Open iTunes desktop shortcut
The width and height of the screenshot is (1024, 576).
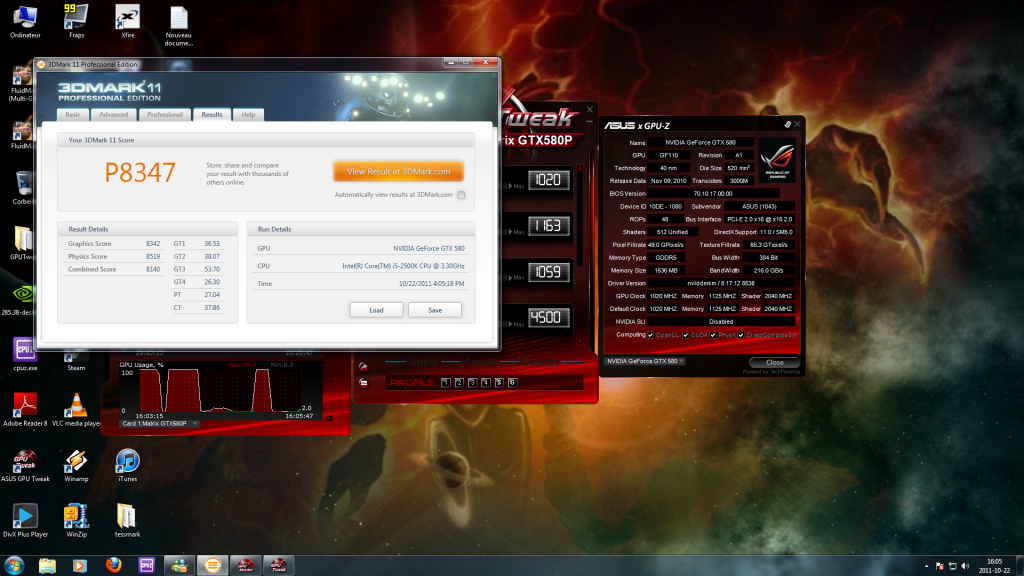point(127,466)
